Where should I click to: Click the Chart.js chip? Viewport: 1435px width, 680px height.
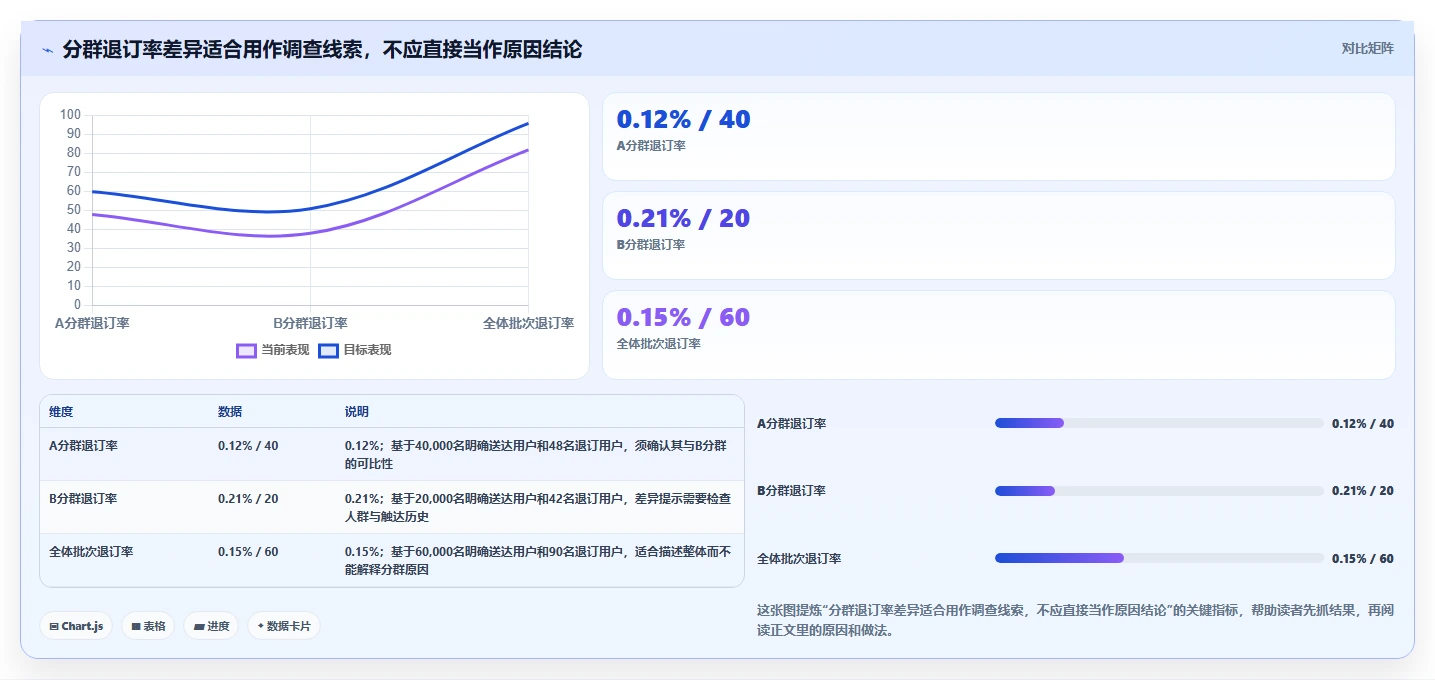click(77, 626)
